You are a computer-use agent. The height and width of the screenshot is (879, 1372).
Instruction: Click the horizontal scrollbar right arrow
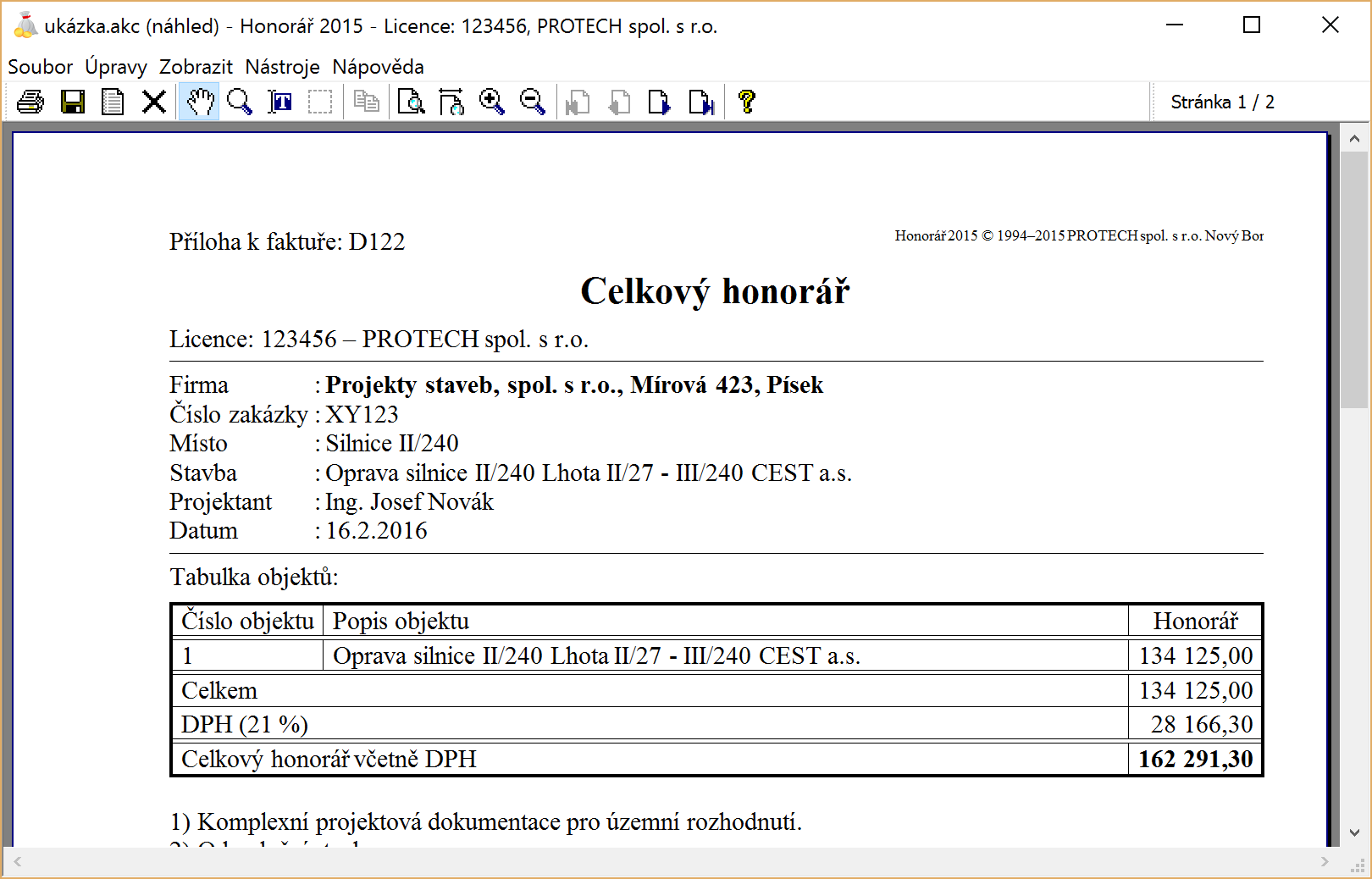click(x=1325, y=862)
